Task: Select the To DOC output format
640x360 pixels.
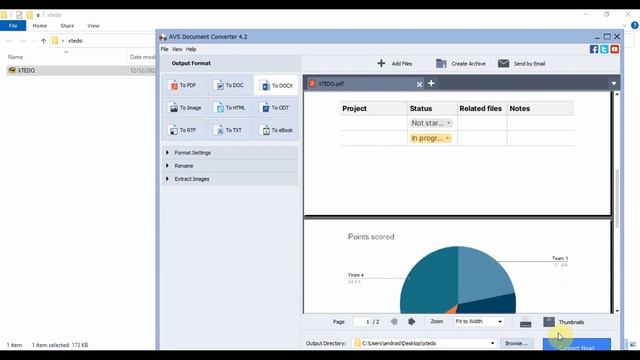Action: (230, 85)
